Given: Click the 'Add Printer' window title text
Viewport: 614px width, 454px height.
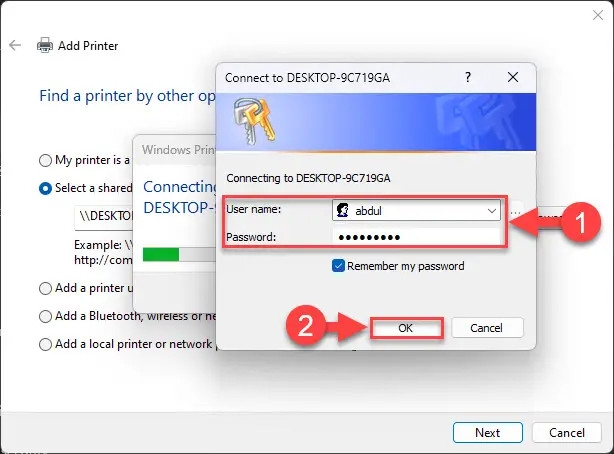Looking at the screenshot, I should pyautogui.click(x=88, y=46).
